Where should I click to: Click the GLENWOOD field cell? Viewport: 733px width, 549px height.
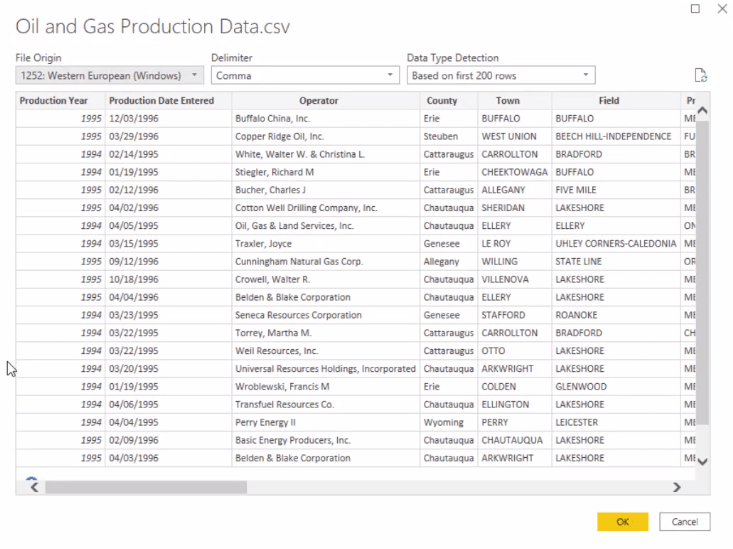point(616,387)
